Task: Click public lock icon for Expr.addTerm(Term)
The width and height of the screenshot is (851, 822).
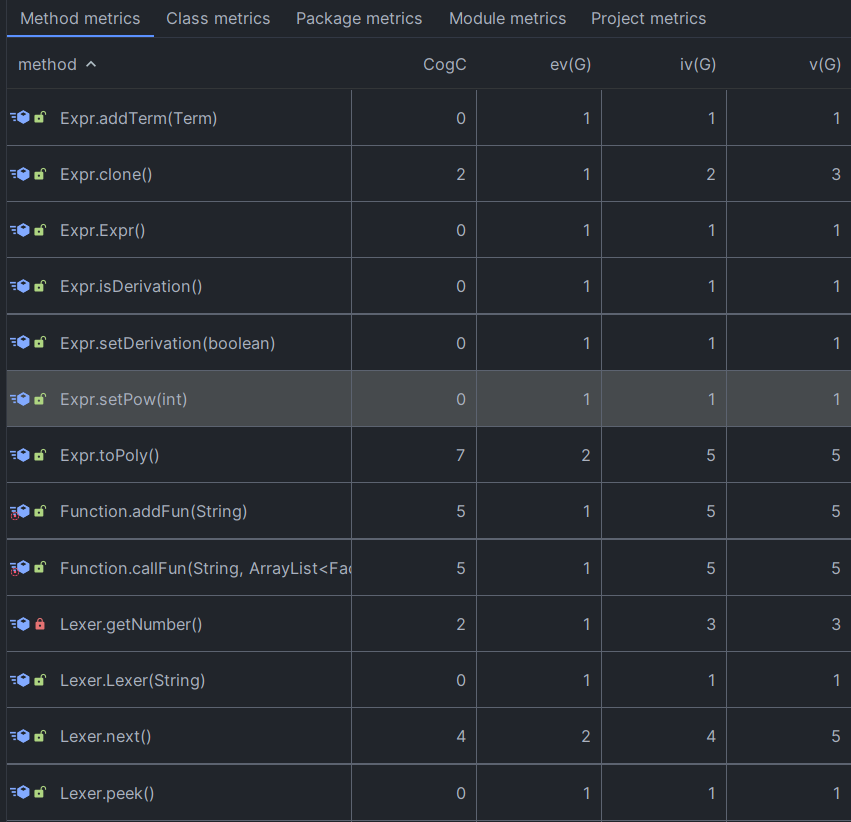Action: (40, 117)
